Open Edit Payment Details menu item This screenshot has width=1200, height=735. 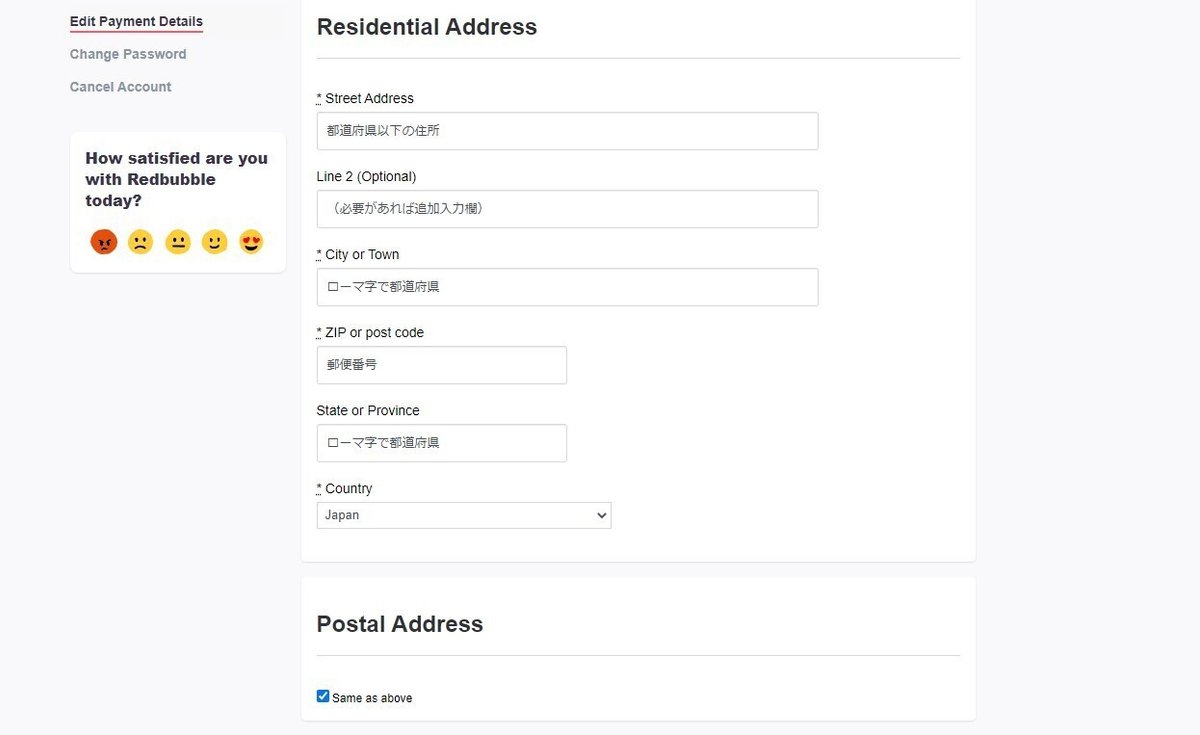click(x=136, y=22)
